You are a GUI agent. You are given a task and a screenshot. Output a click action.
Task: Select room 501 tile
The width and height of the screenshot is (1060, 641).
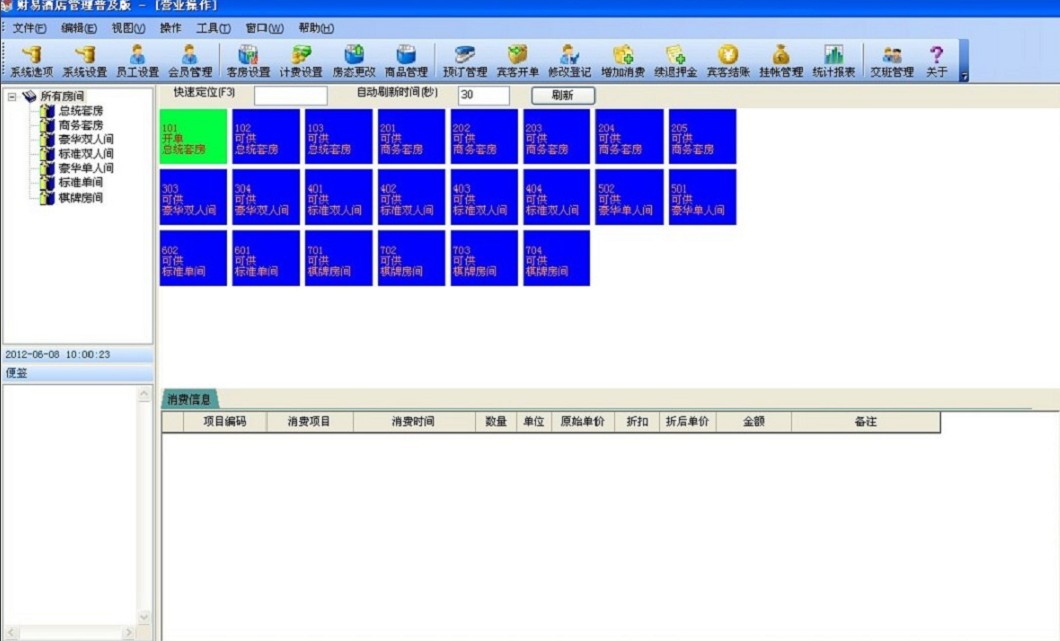point(702,197)
